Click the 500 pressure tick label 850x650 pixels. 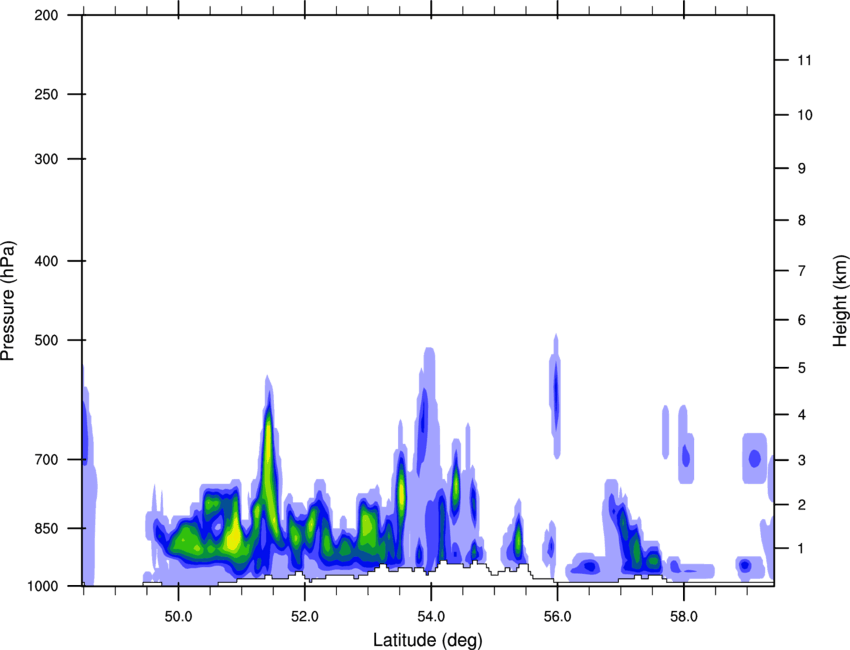coord(46,340)
